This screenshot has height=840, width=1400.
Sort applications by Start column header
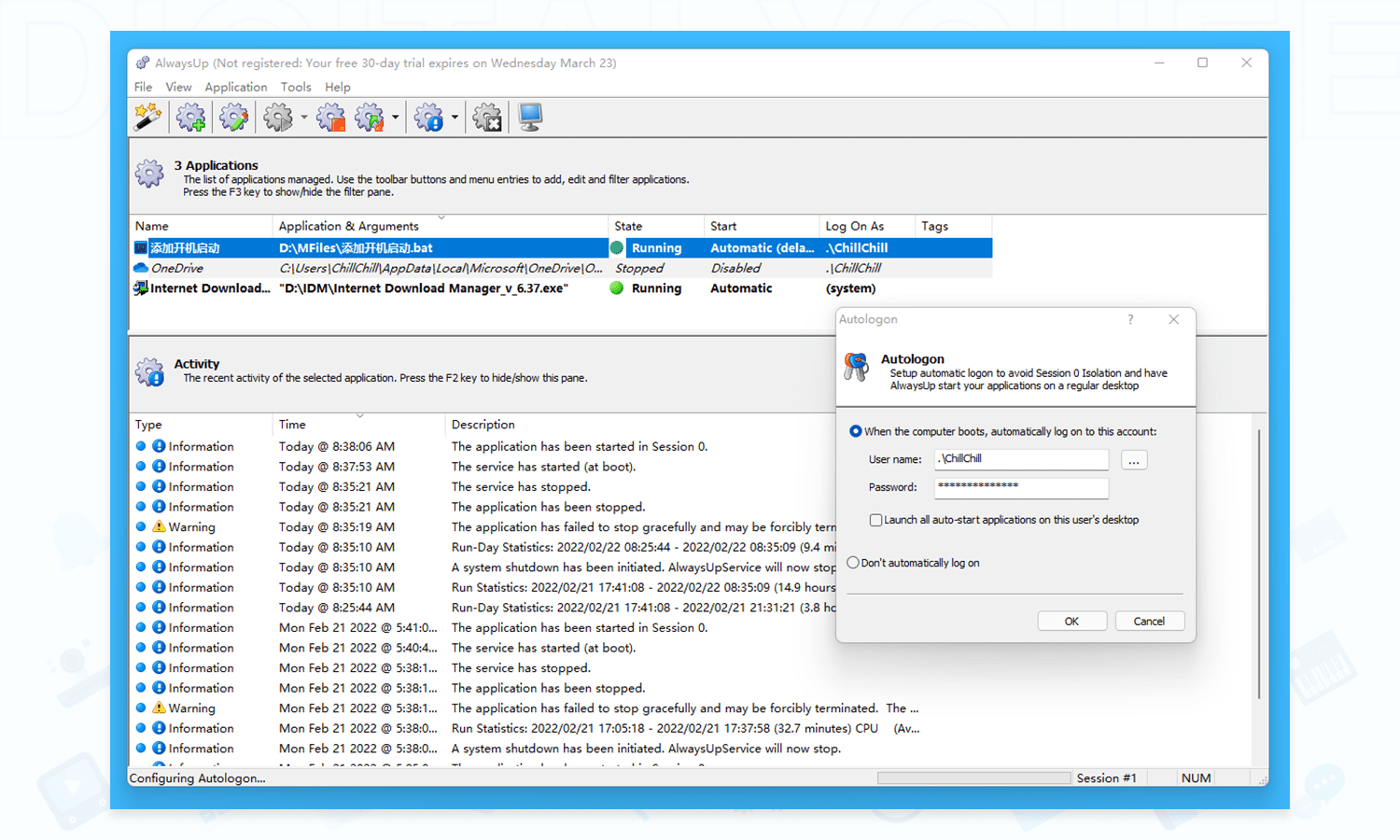(x=762, y=226)
